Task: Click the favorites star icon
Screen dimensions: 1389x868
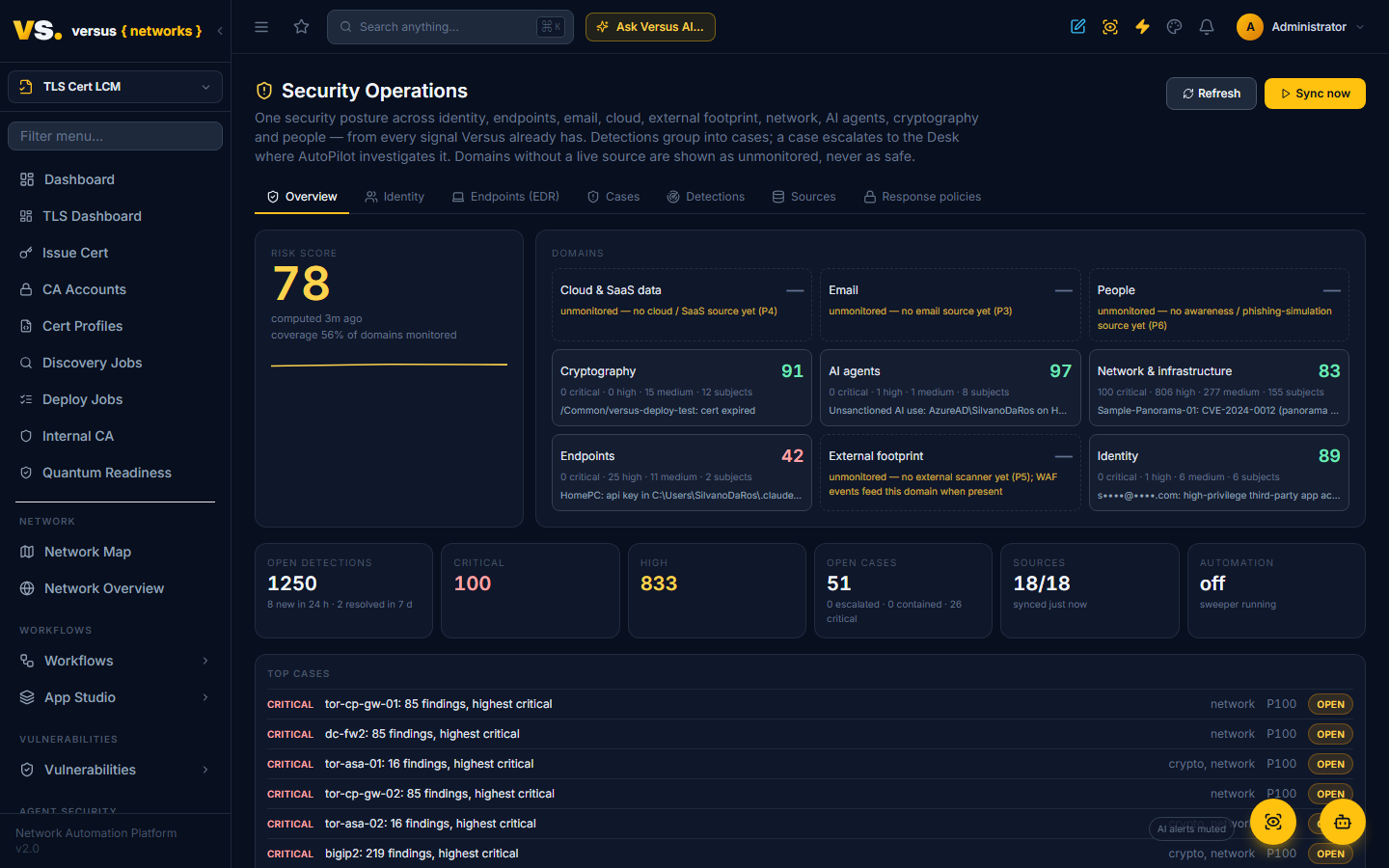Action: click(x=302, y=27)
